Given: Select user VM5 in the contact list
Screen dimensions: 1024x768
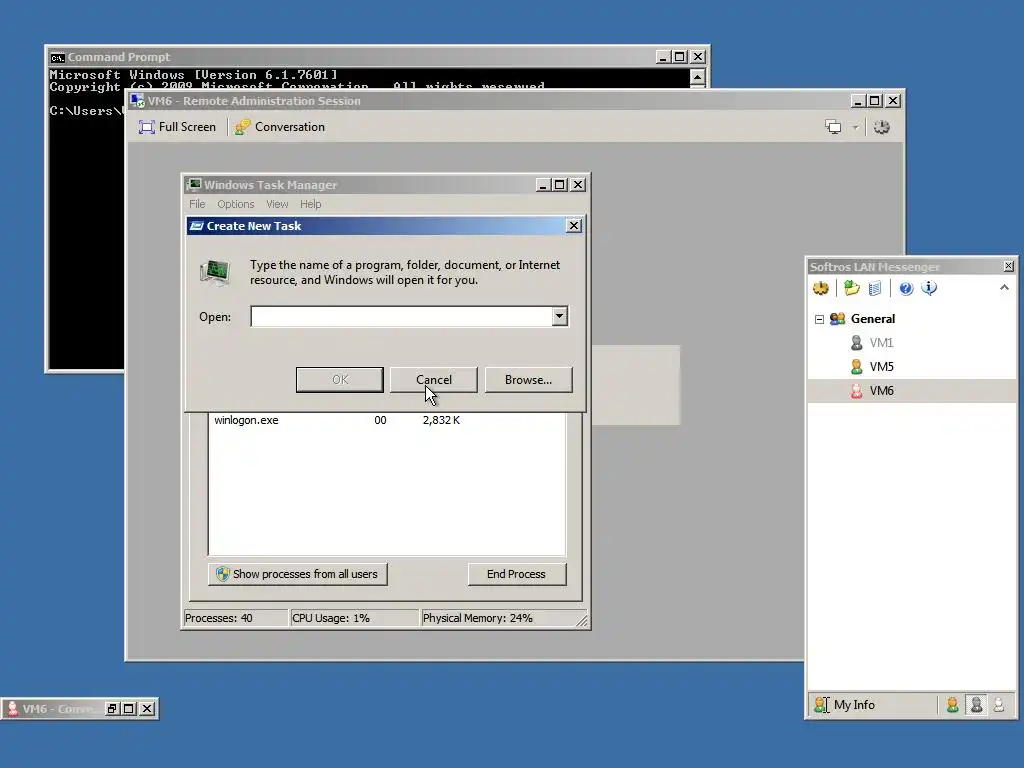Looking at the screenshot, I should point(881,366).
